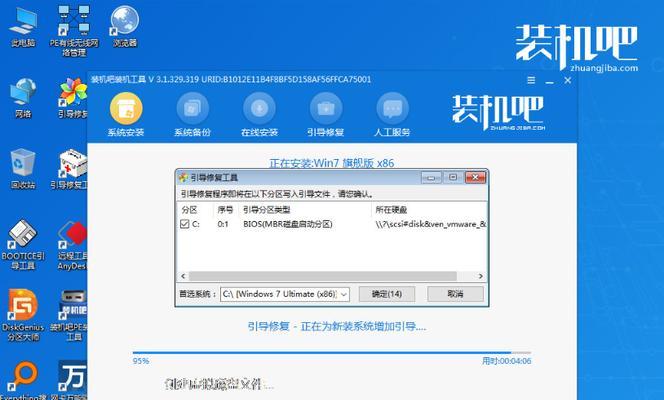The width and height of the screenshot is (664, 400).
Task: Click the 引导修复 - 正在为新装系统增加引导 status text
Action: click(x=337, y=326)
